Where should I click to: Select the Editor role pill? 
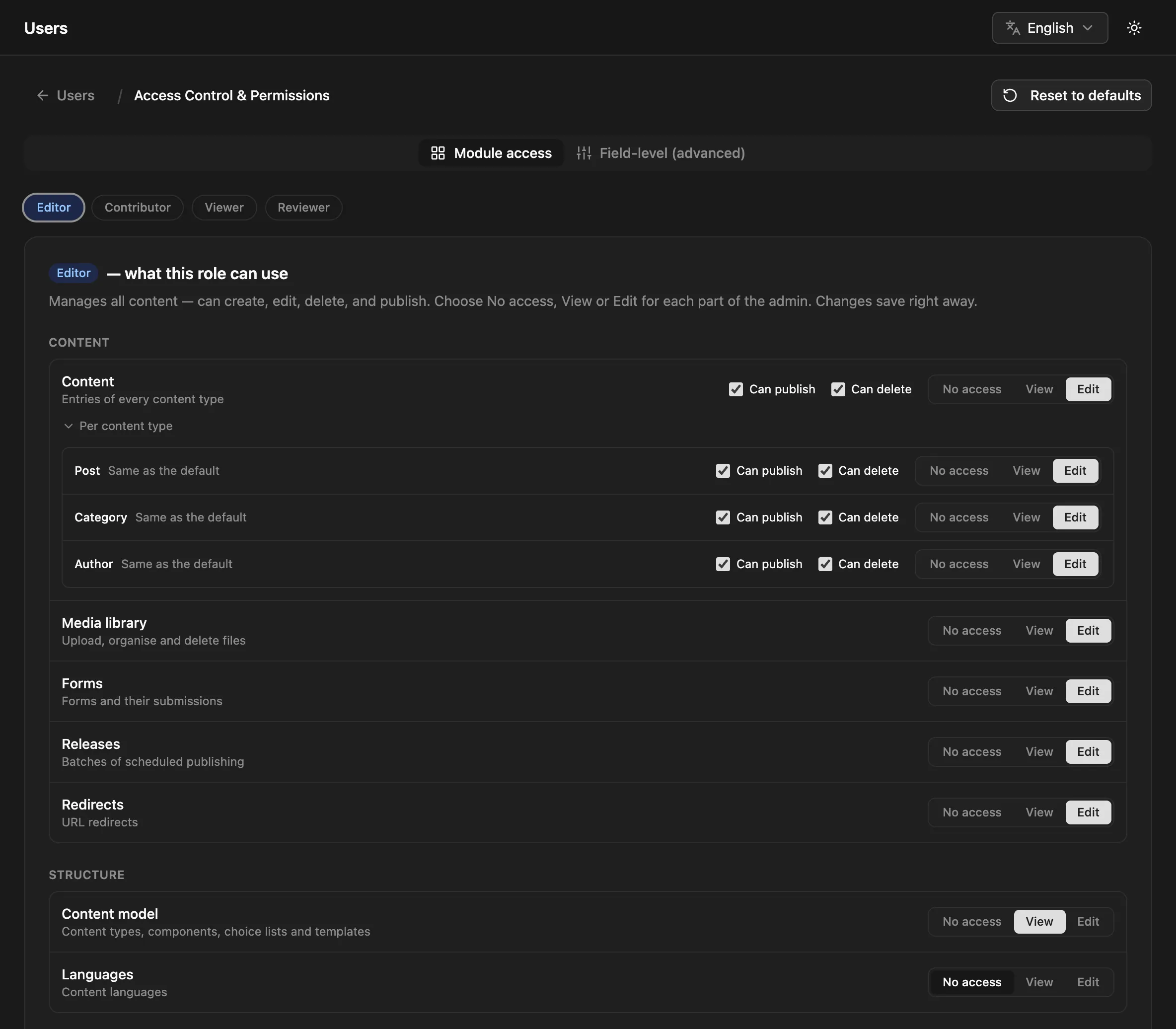pyautogui.click(x=54, y=207)
